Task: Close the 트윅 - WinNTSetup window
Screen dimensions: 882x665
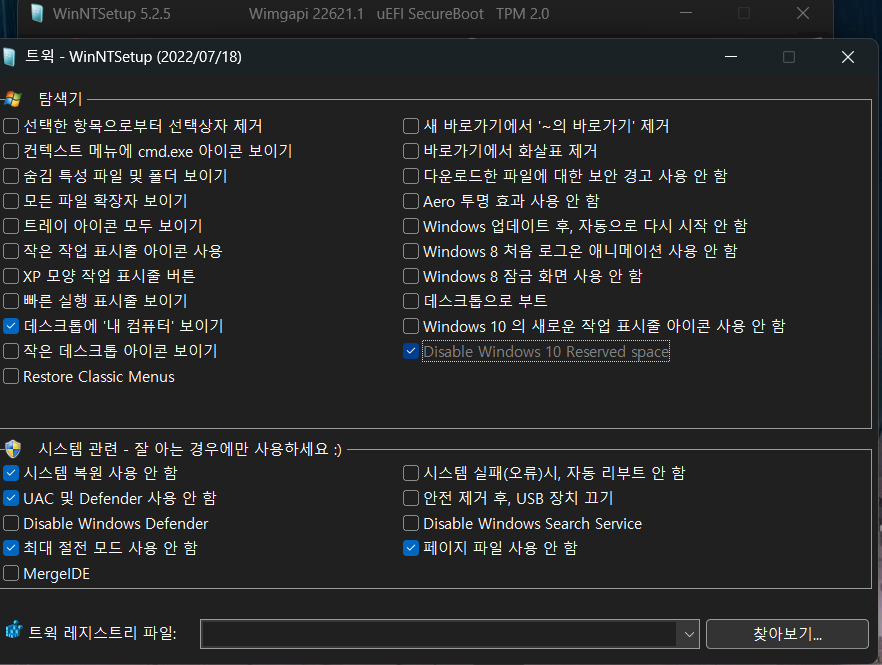Action: pos(848,57)
